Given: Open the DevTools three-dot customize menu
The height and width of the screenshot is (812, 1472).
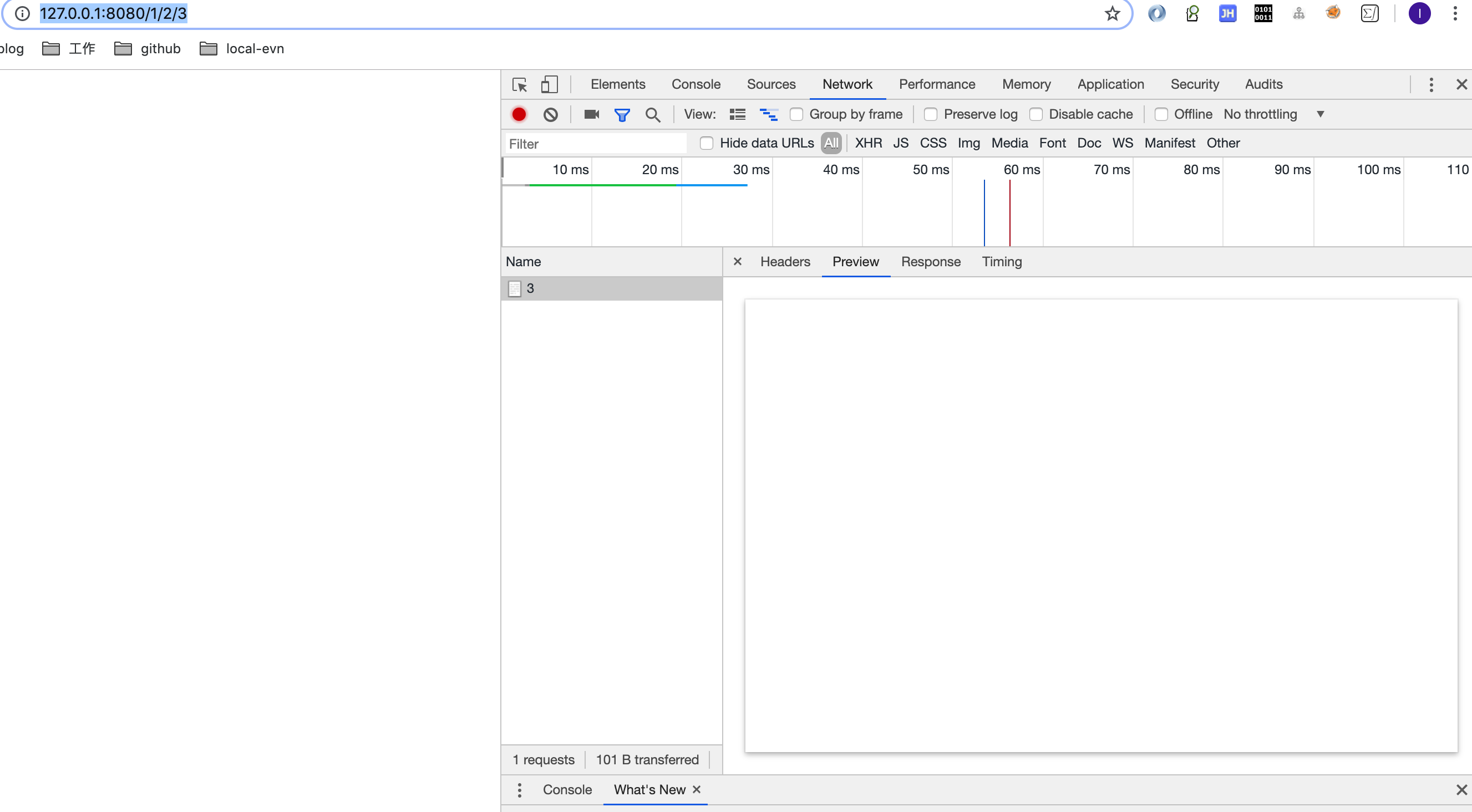Looking at the screenshot, I should pos(1431,84).
